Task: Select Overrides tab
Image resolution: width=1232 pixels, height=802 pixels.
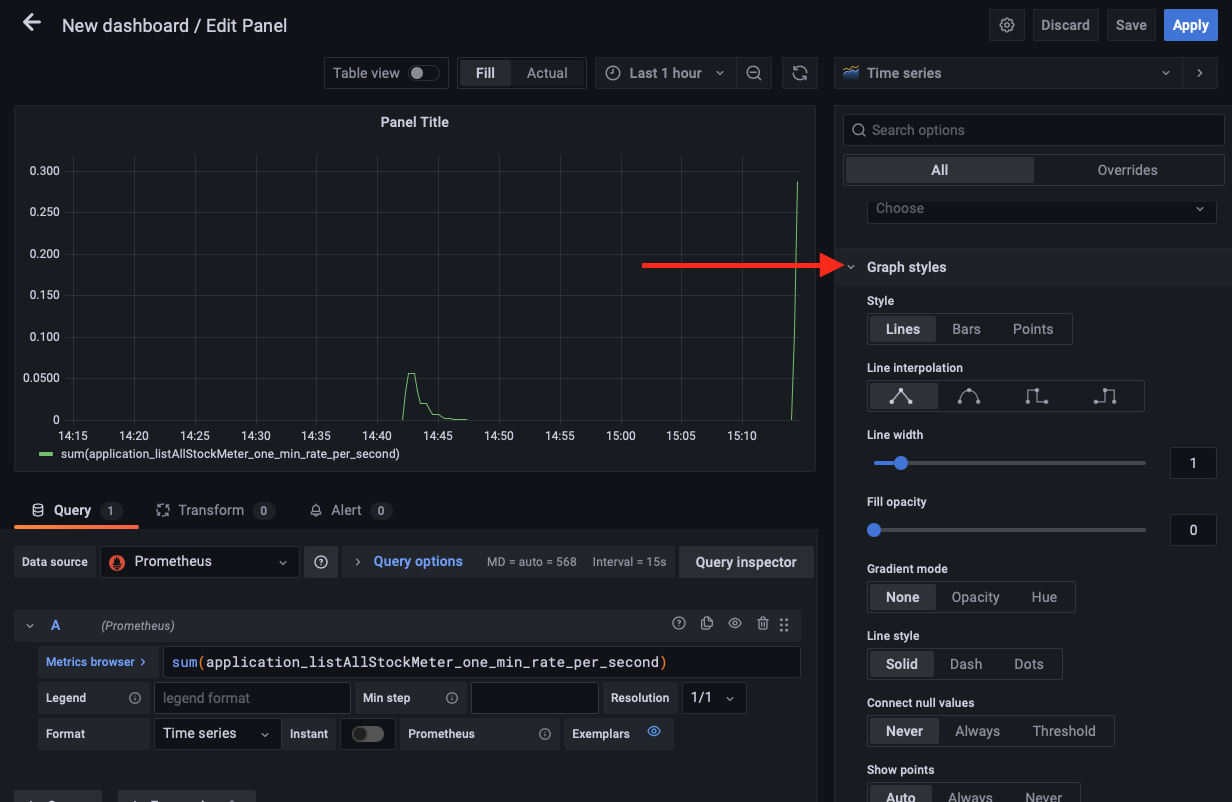Action: [x=1127, y=170]
